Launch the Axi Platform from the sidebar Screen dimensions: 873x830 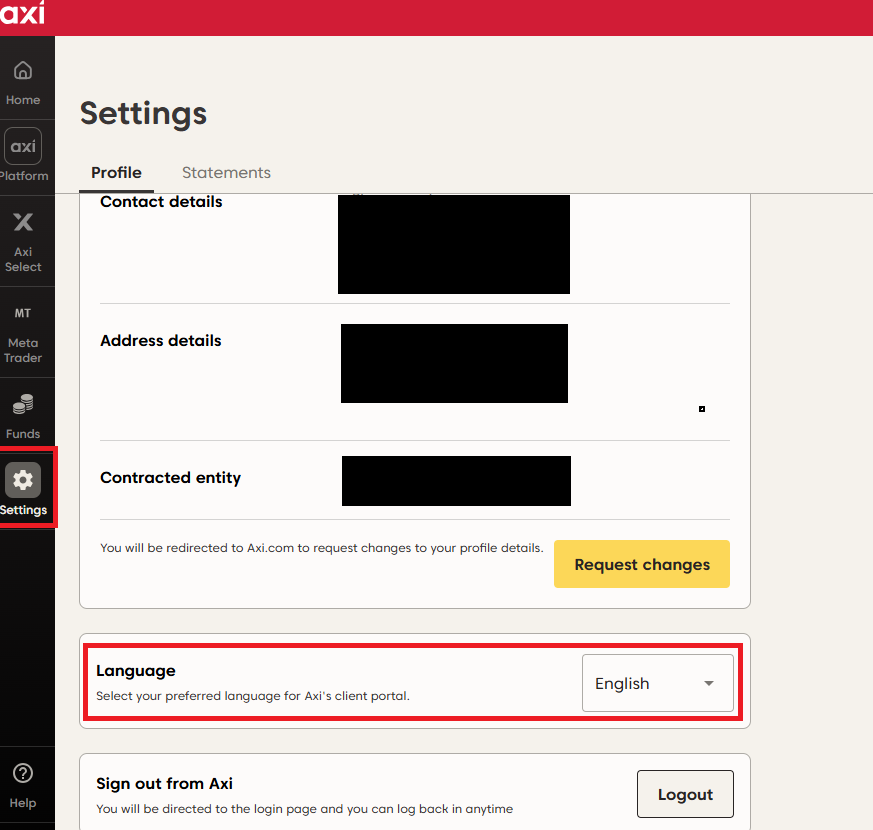tap(23, 153)
